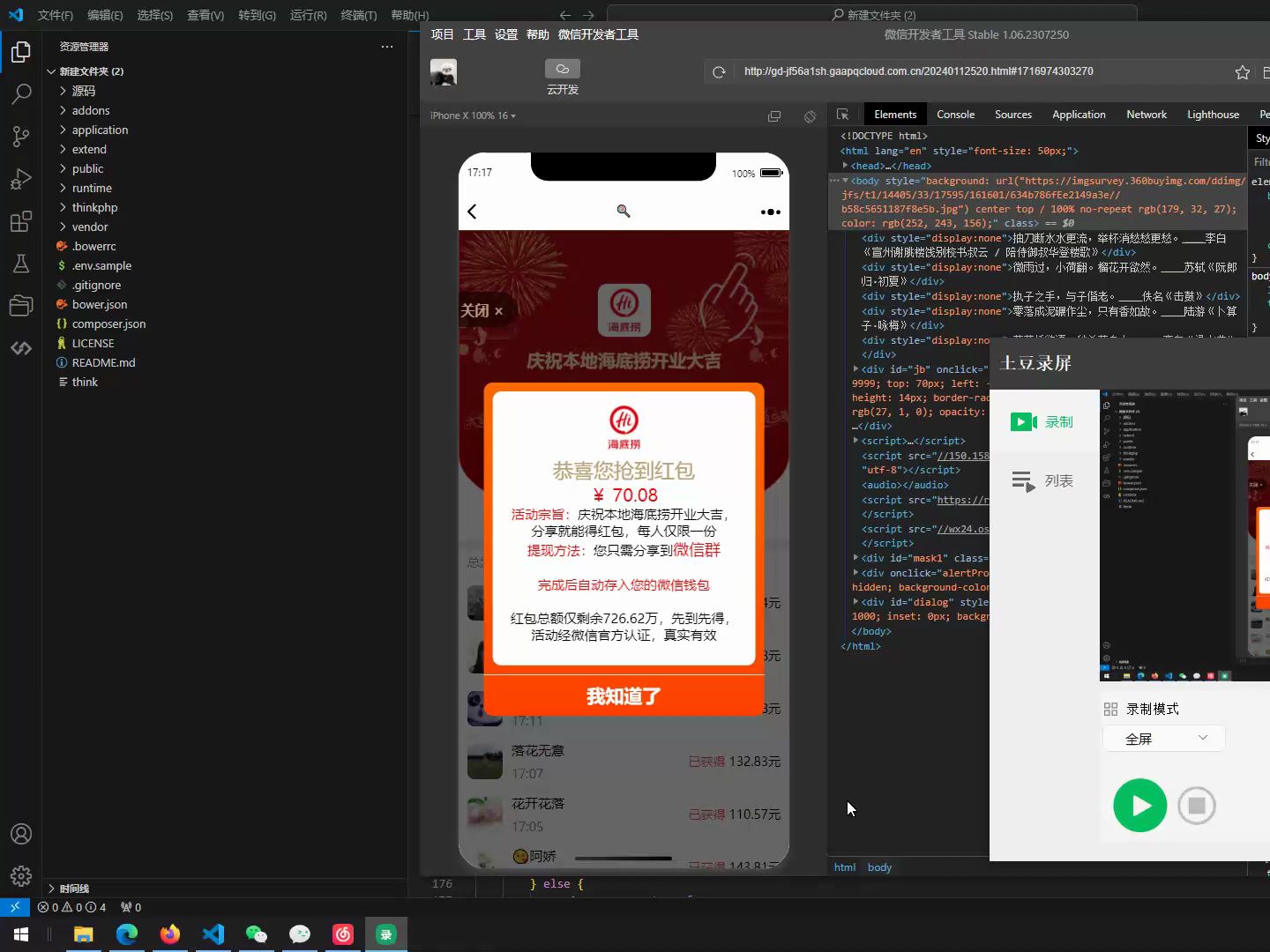Select the 列表 tab in 土豆录屏

coord(1042,481)
